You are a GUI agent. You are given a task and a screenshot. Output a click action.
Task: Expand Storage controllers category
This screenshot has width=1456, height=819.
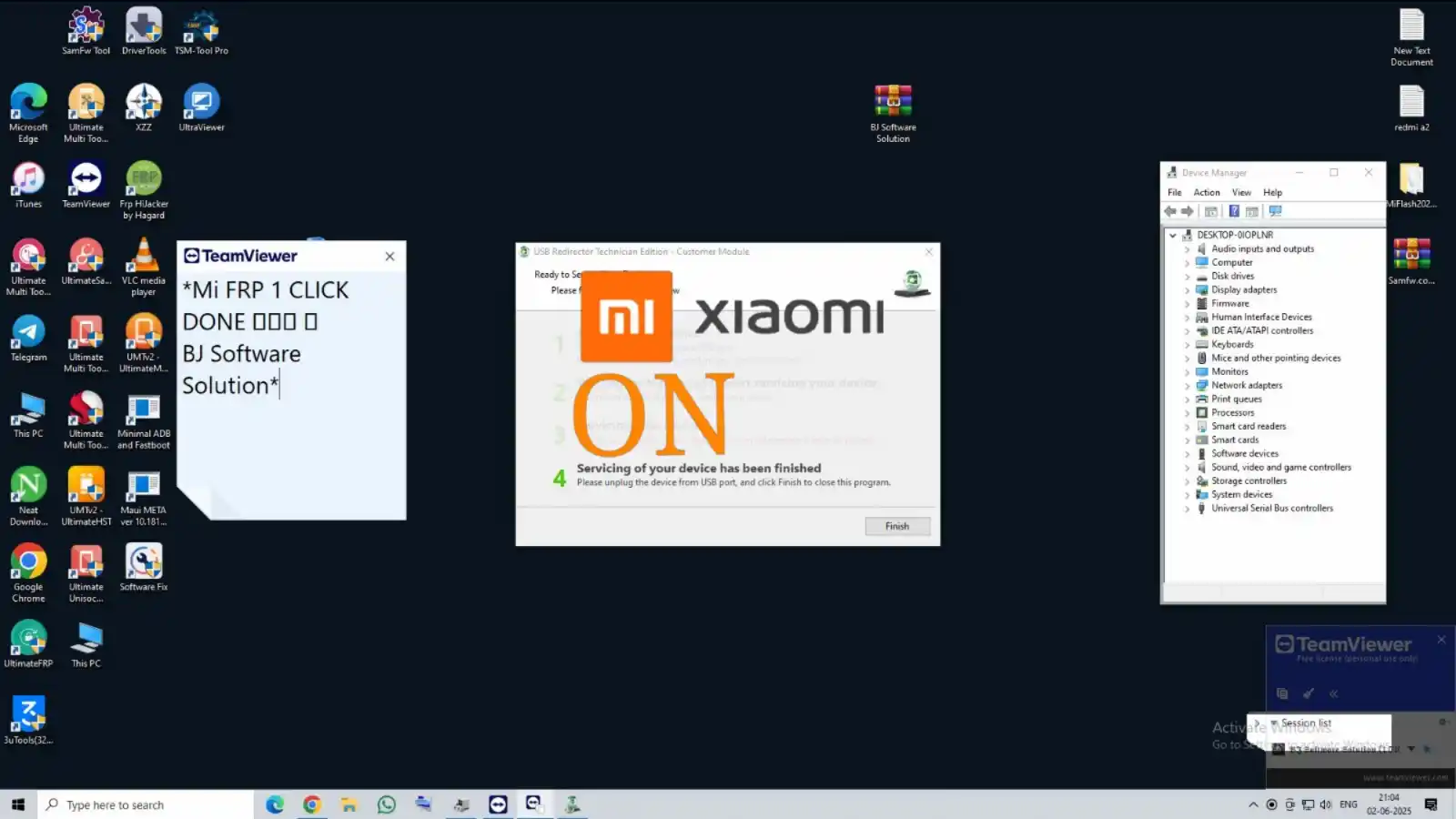click(x=1187, y=480)
